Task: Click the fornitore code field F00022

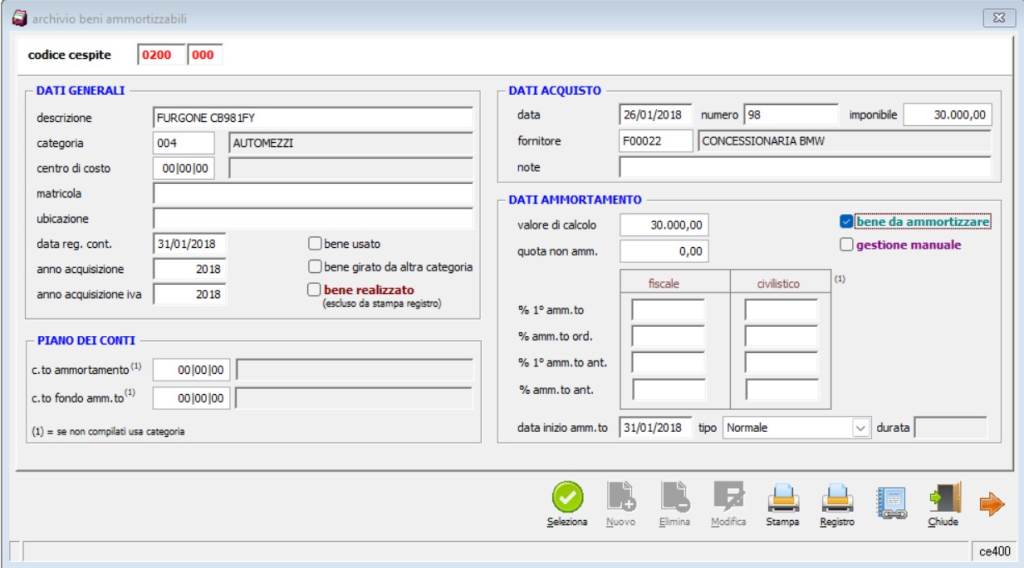Action: pyautogui.click(x=656, y=141)
